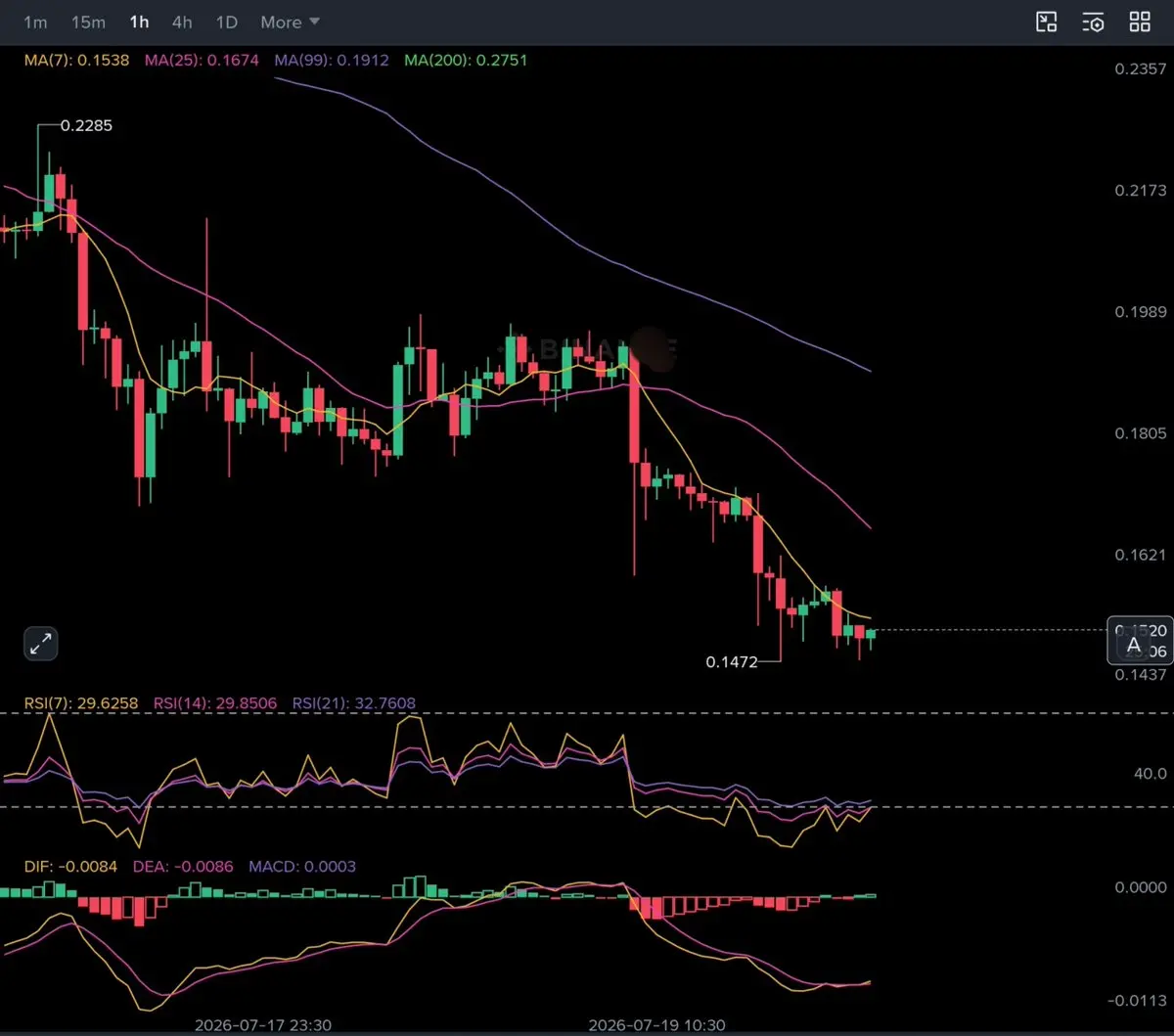Open the indicator settings icon
This screenshot has width=1174, height=1036.
click(x=1094, y=22)
